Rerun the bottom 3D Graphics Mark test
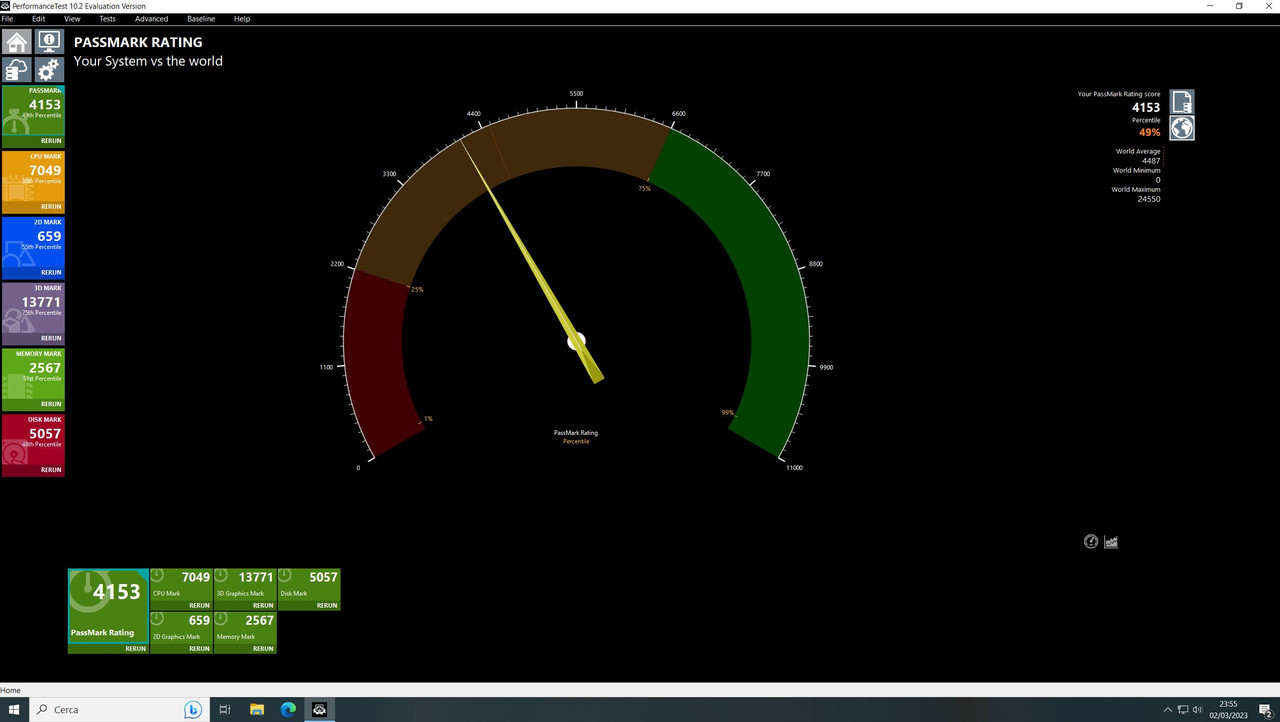This screenshot has height=722, width=1280. [263, 606]
